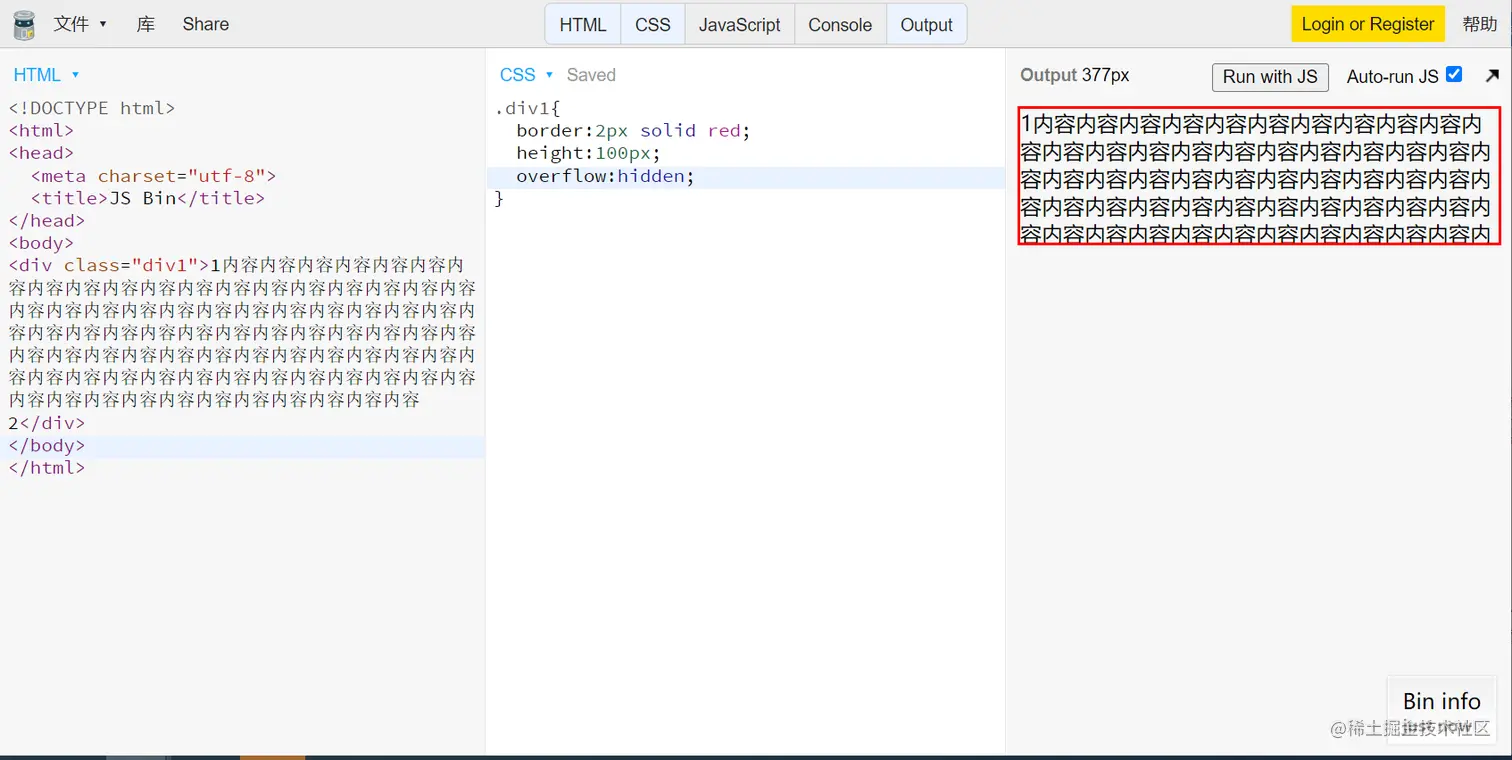Toggle the Console panel tab
1512x760 pixels.
pos(840,25)
